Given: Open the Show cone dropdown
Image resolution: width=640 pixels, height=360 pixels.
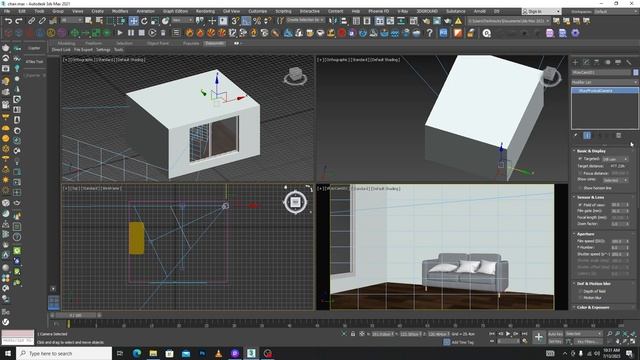Looking at the screenshot, I should [x=616, y=180].
